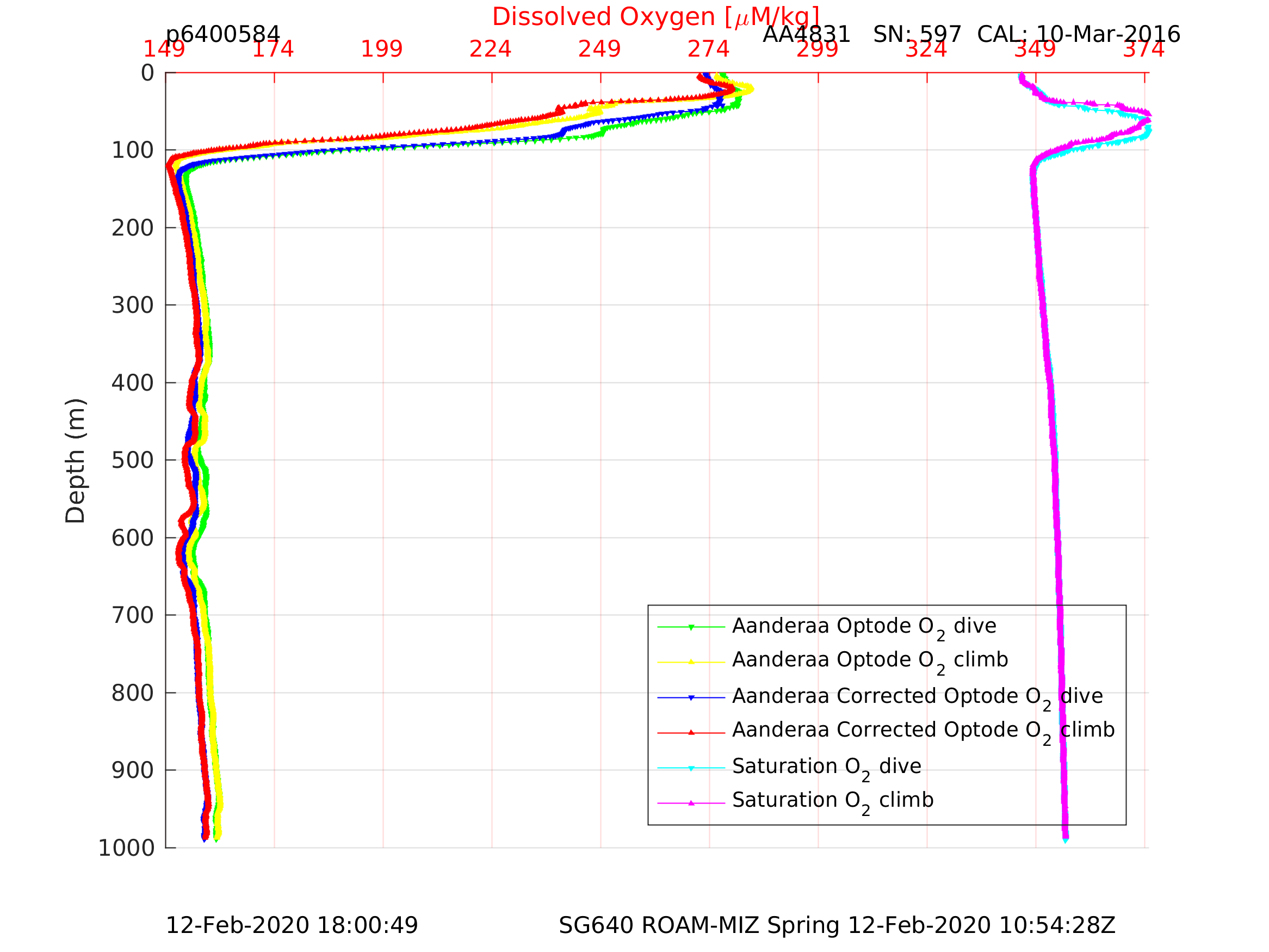
Task: Click the x-axis tick label '224'
Action: (491, 50)
